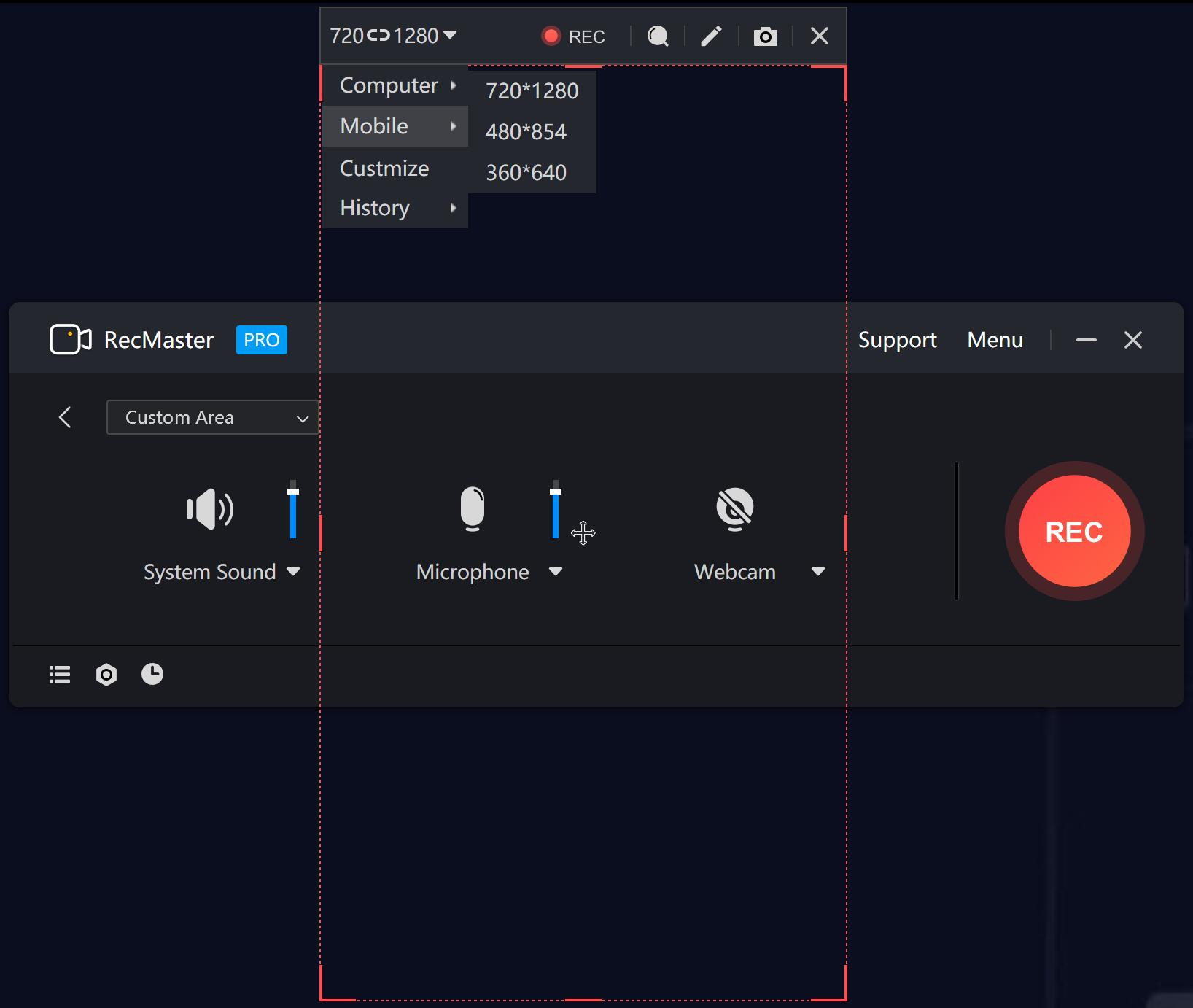This screenshot has width=1193, height=1008.
Task: Open the recording list icon
Action: tap(60, 675)
